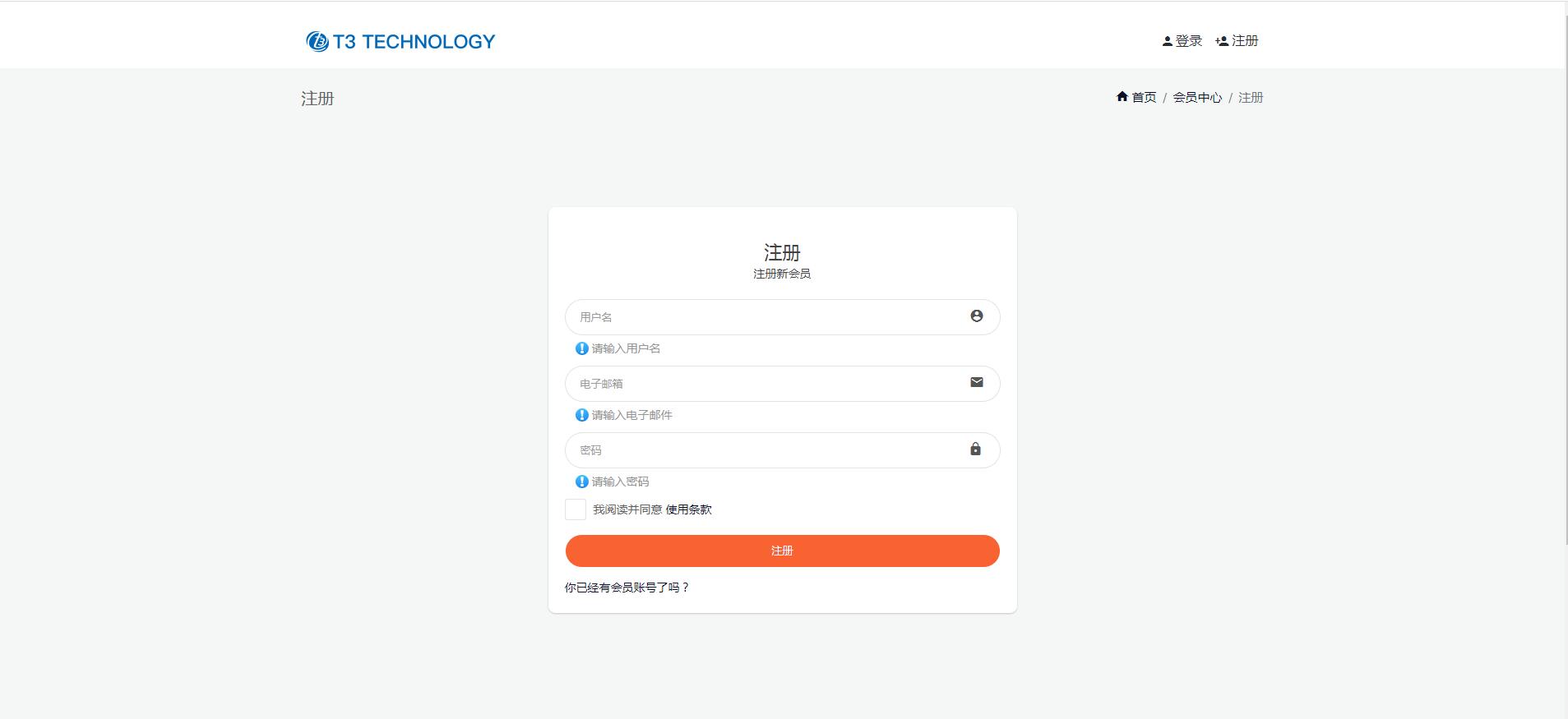This screenshot has width=1568, height=719.
Task: Click the 请输入密码 hint text
Action: 620,482
